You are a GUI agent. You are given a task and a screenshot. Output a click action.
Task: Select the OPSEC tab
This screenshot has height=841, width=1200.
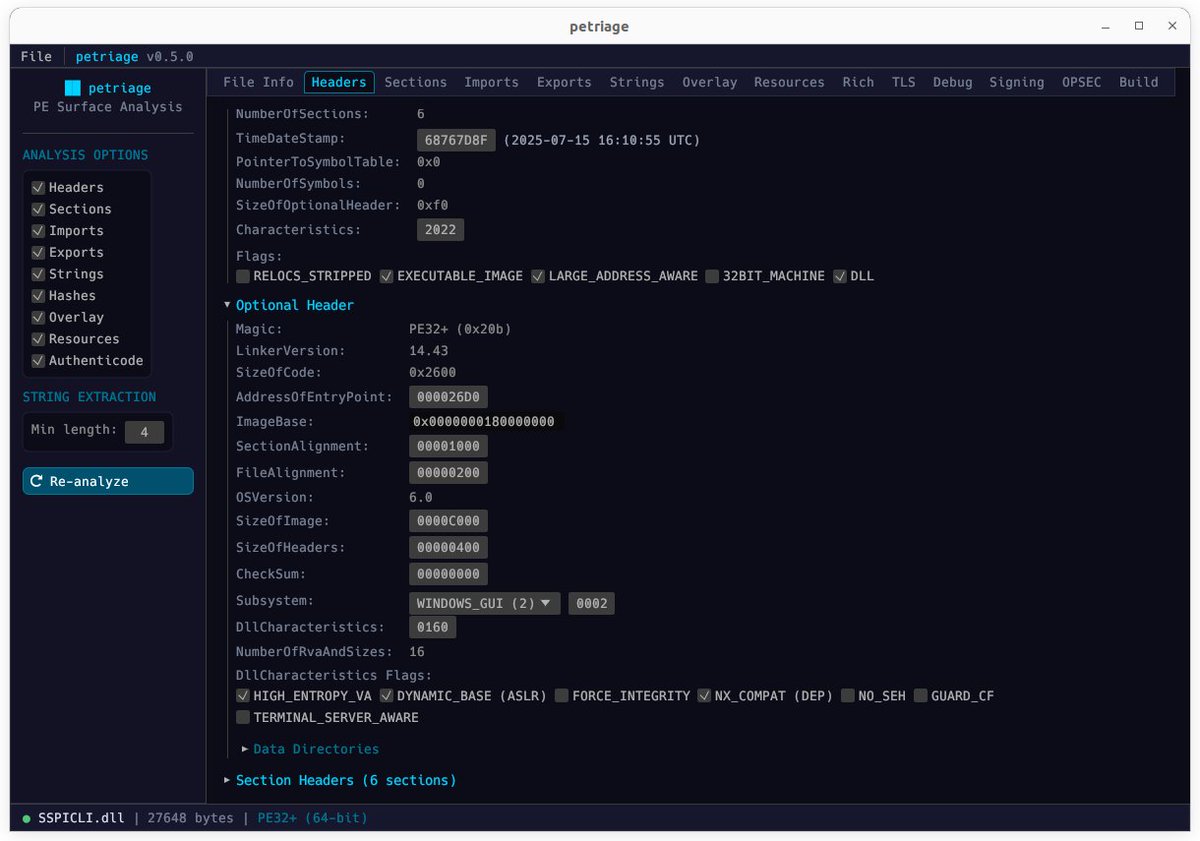(x=1081, y=82)
